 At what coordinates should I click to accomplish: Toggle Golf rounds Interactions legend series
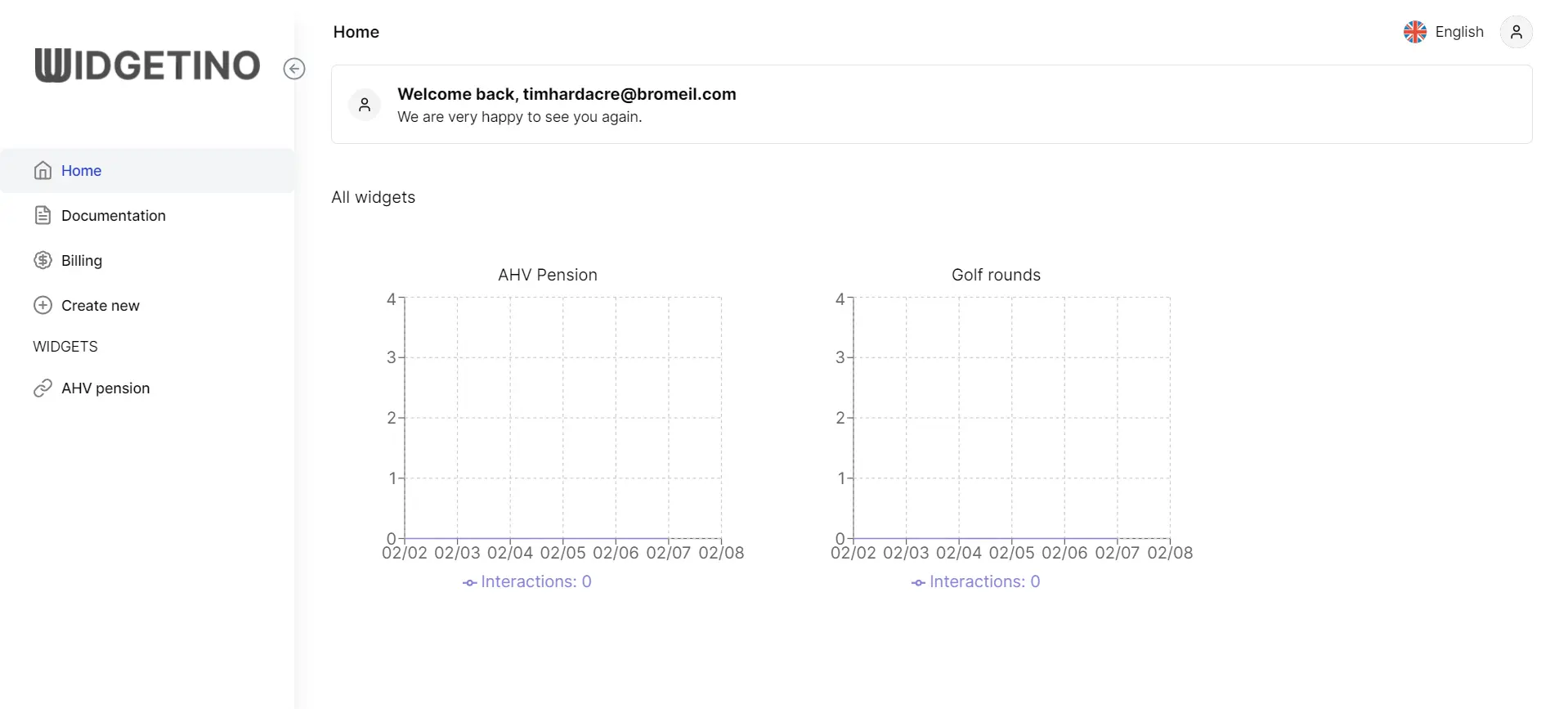[976, 581]
